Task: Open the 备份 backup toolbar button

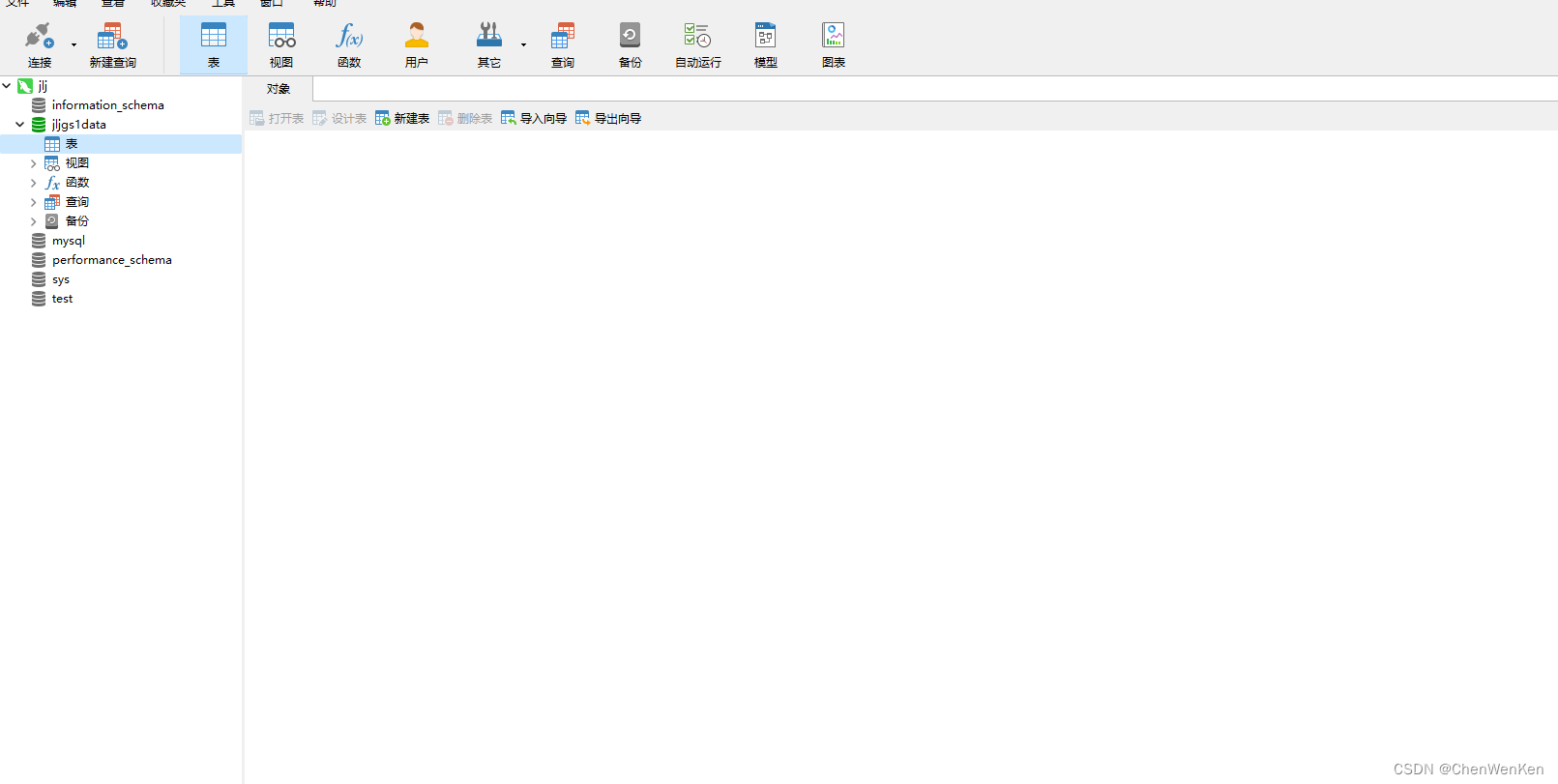Action: click(x=631, y=45)
